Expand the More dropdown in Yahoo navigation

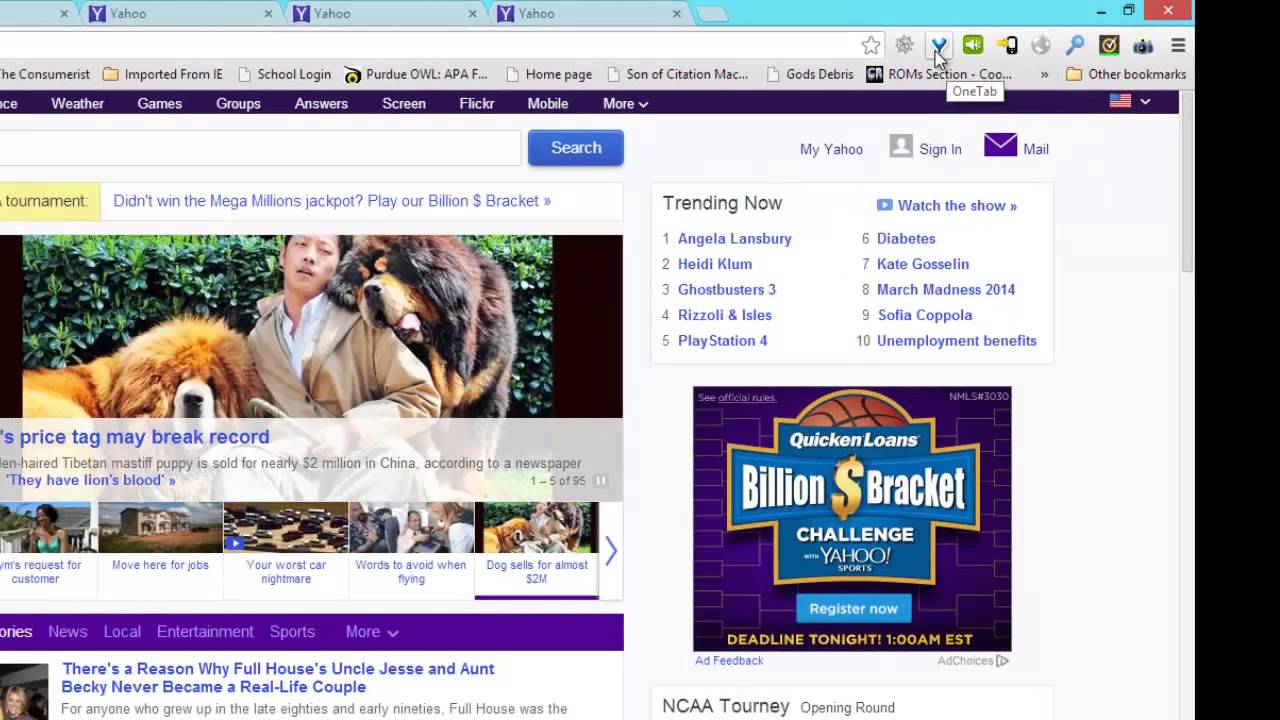point(626,103)
